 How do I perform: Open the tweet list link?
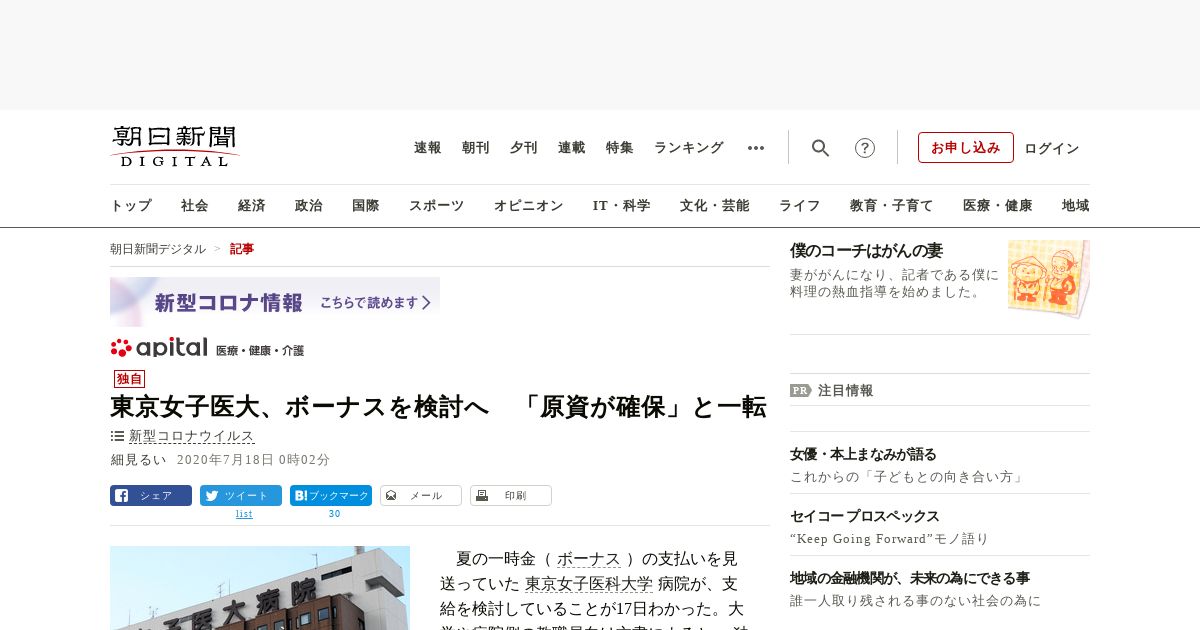pos(244,514)
